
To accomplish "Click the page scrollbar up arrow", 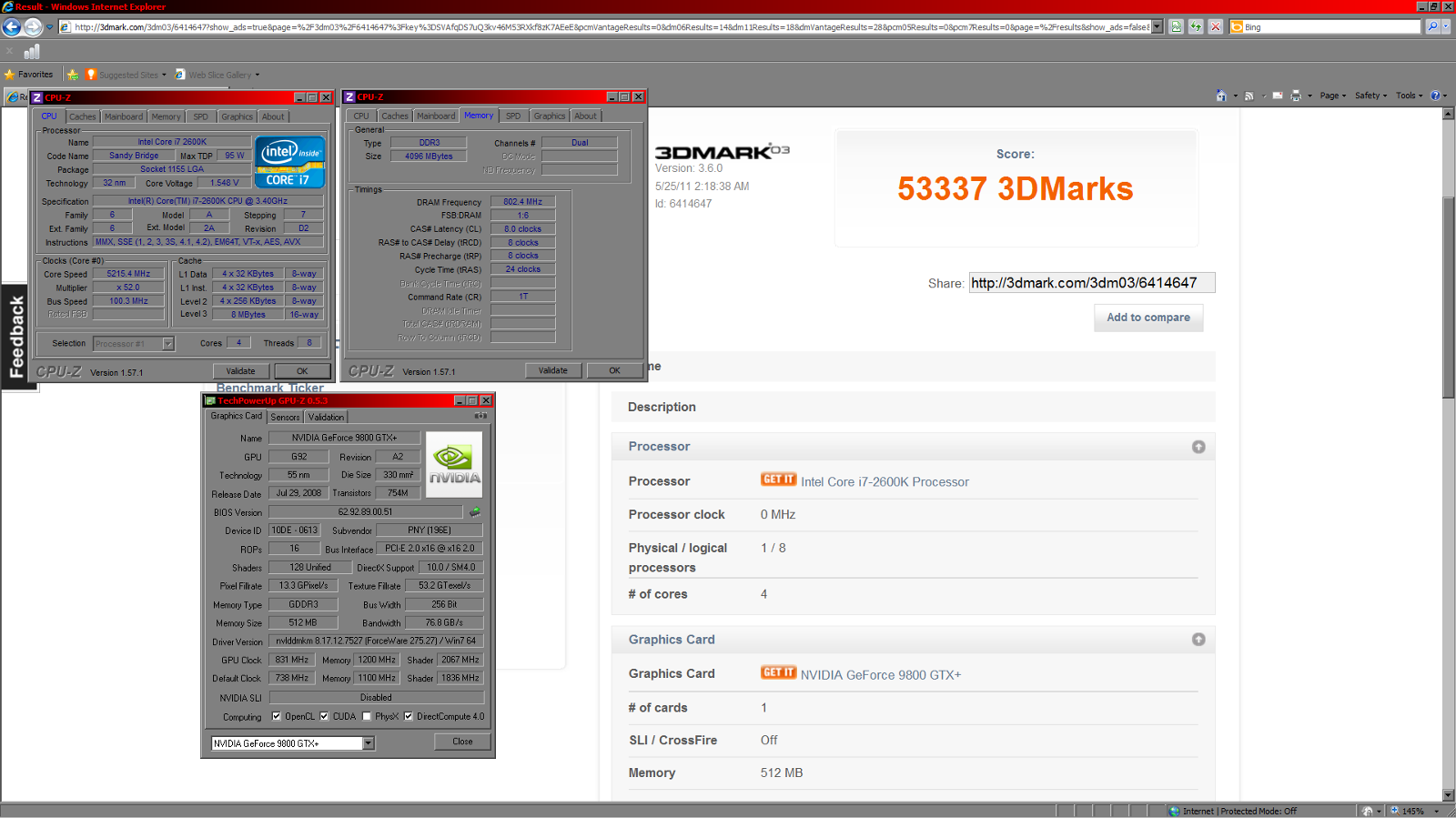I will point(1449,115).
